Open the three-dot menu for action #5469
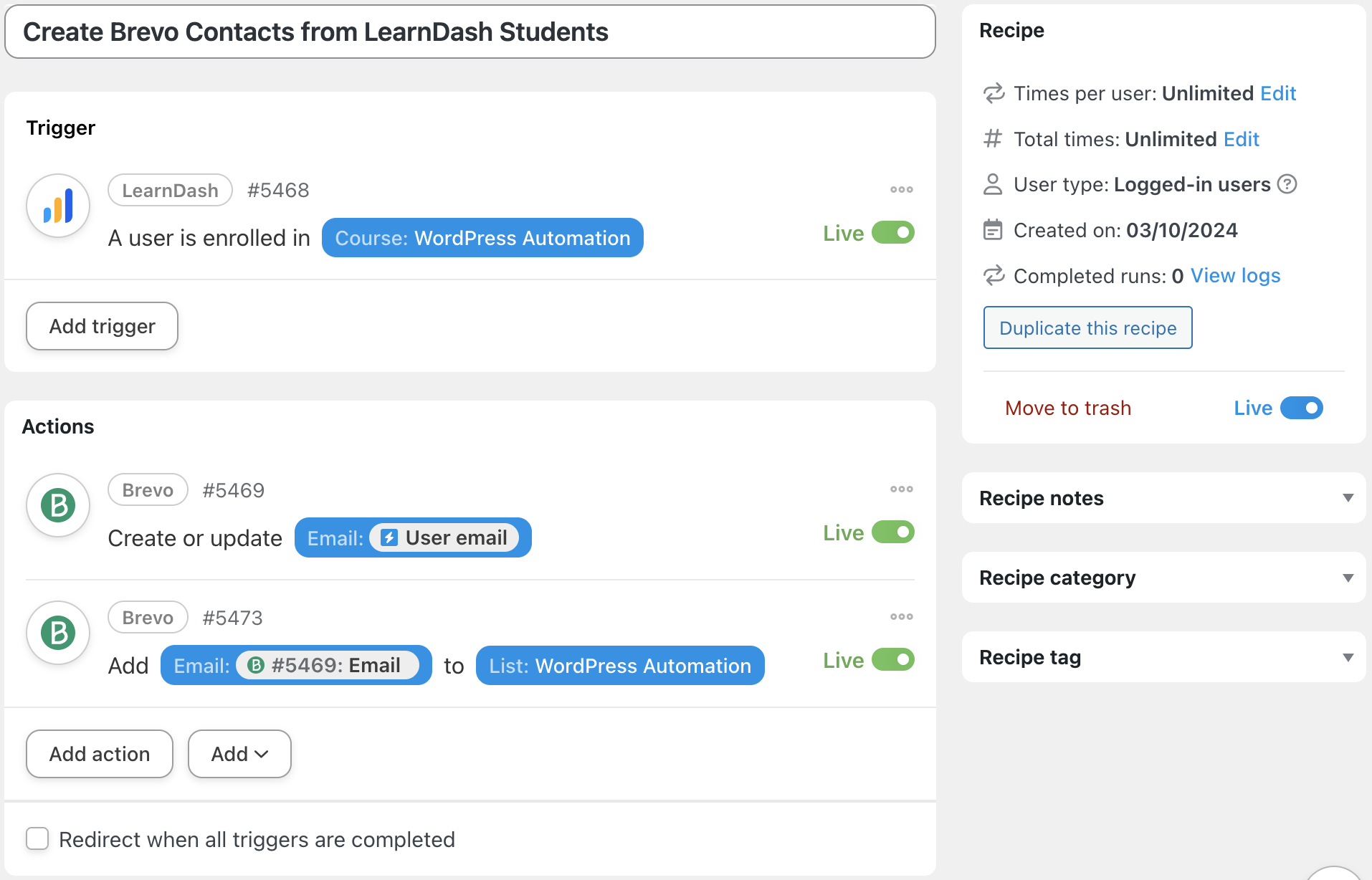 coord(901,489)
